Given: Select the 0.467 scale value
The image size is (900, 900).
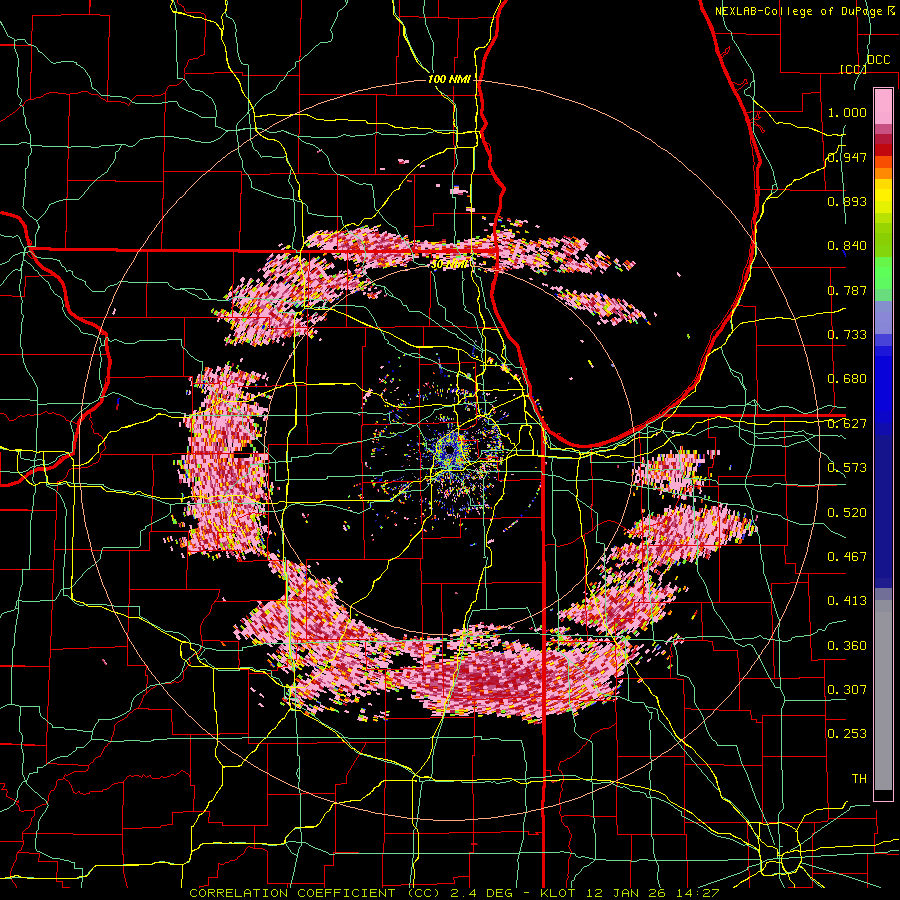Looking at the screenshot, I should pyautogui.click(x=847, y=556).
